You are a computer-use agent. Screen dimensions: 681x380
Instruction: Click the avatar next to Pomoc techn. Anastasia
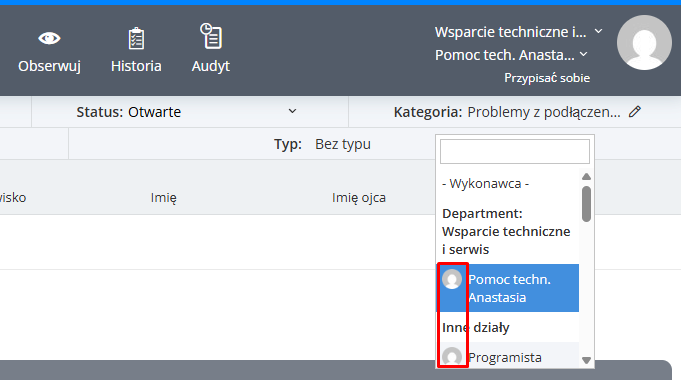pos(452,279)
